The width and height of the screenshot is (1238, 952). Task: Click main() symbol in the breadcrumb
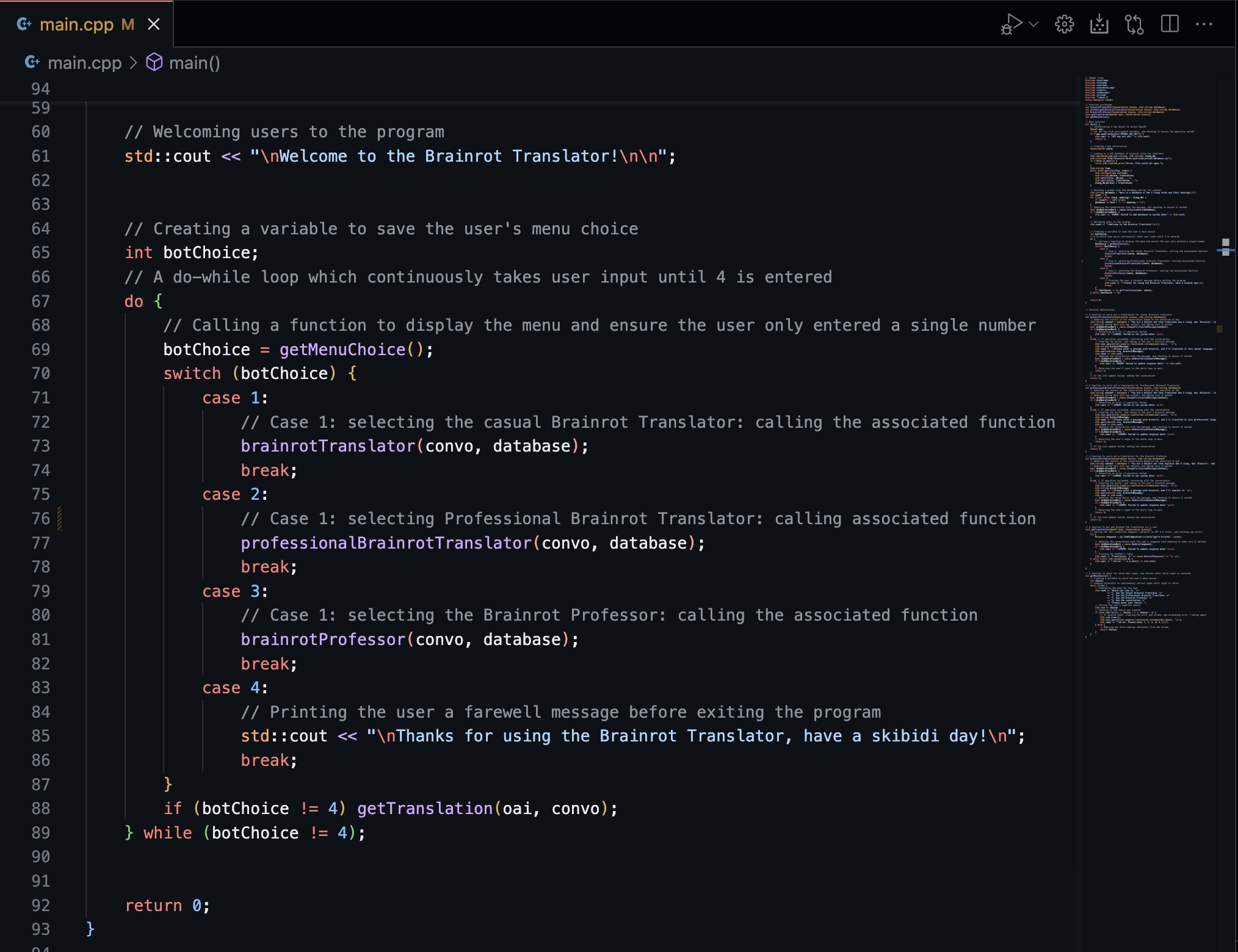coord(194,63)
